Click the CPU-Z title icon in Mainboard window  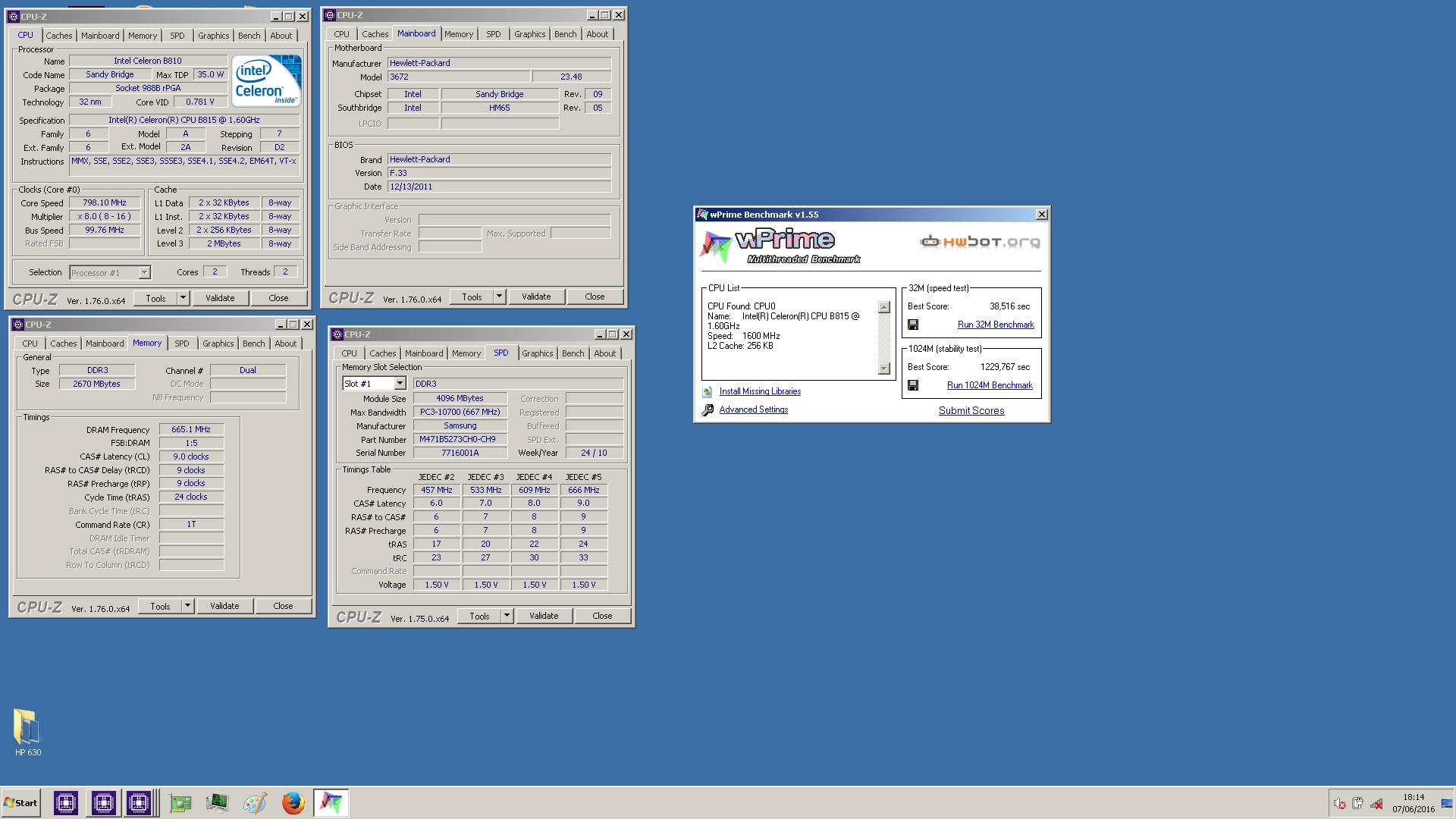tap(331, 15)
